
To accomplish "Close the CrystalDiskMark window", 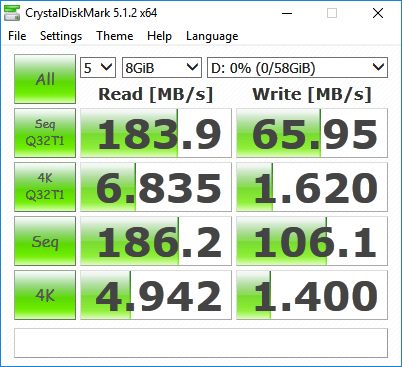I will coord(378,13).
